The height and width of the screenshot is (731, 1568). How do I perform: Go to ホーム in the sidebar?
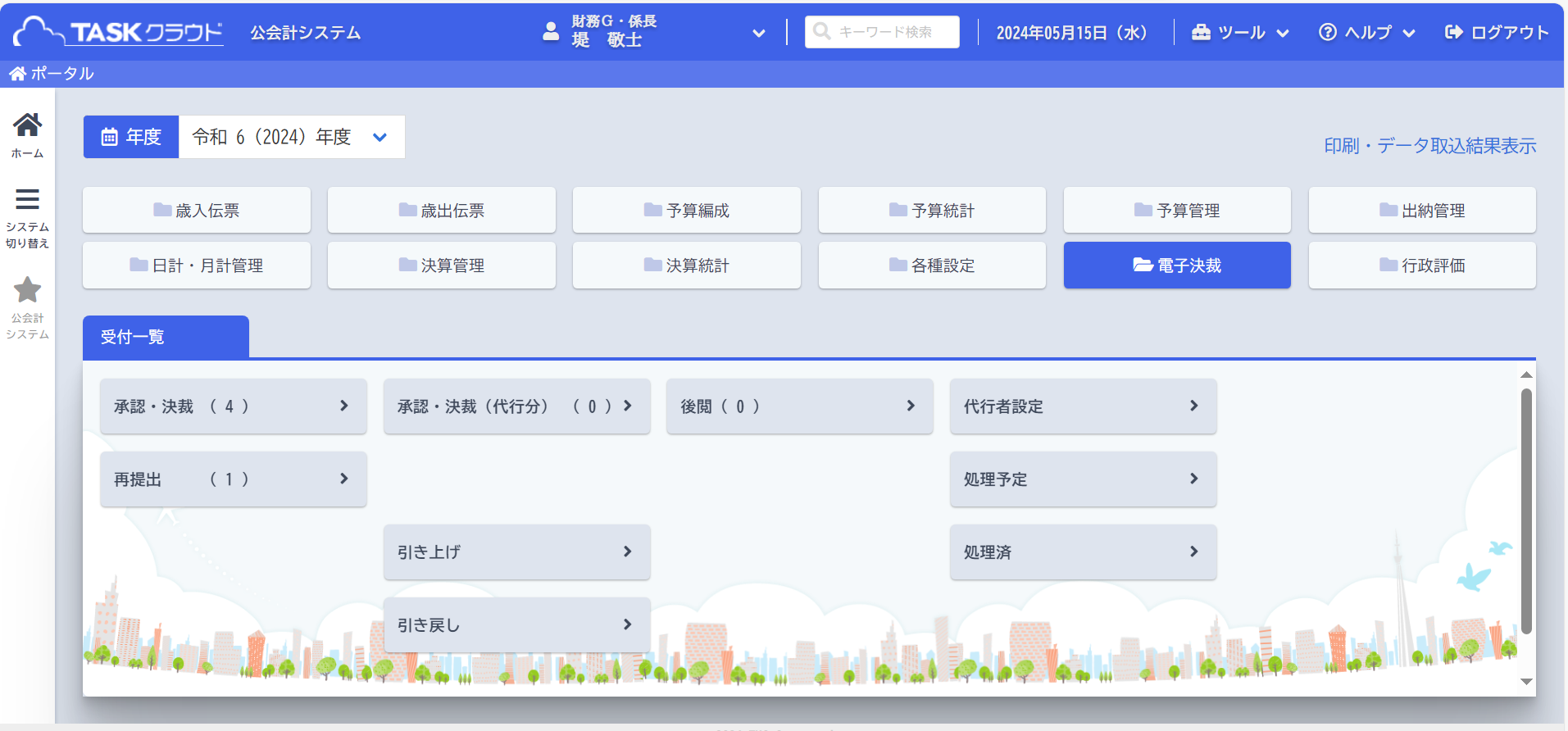pos(27,135)
